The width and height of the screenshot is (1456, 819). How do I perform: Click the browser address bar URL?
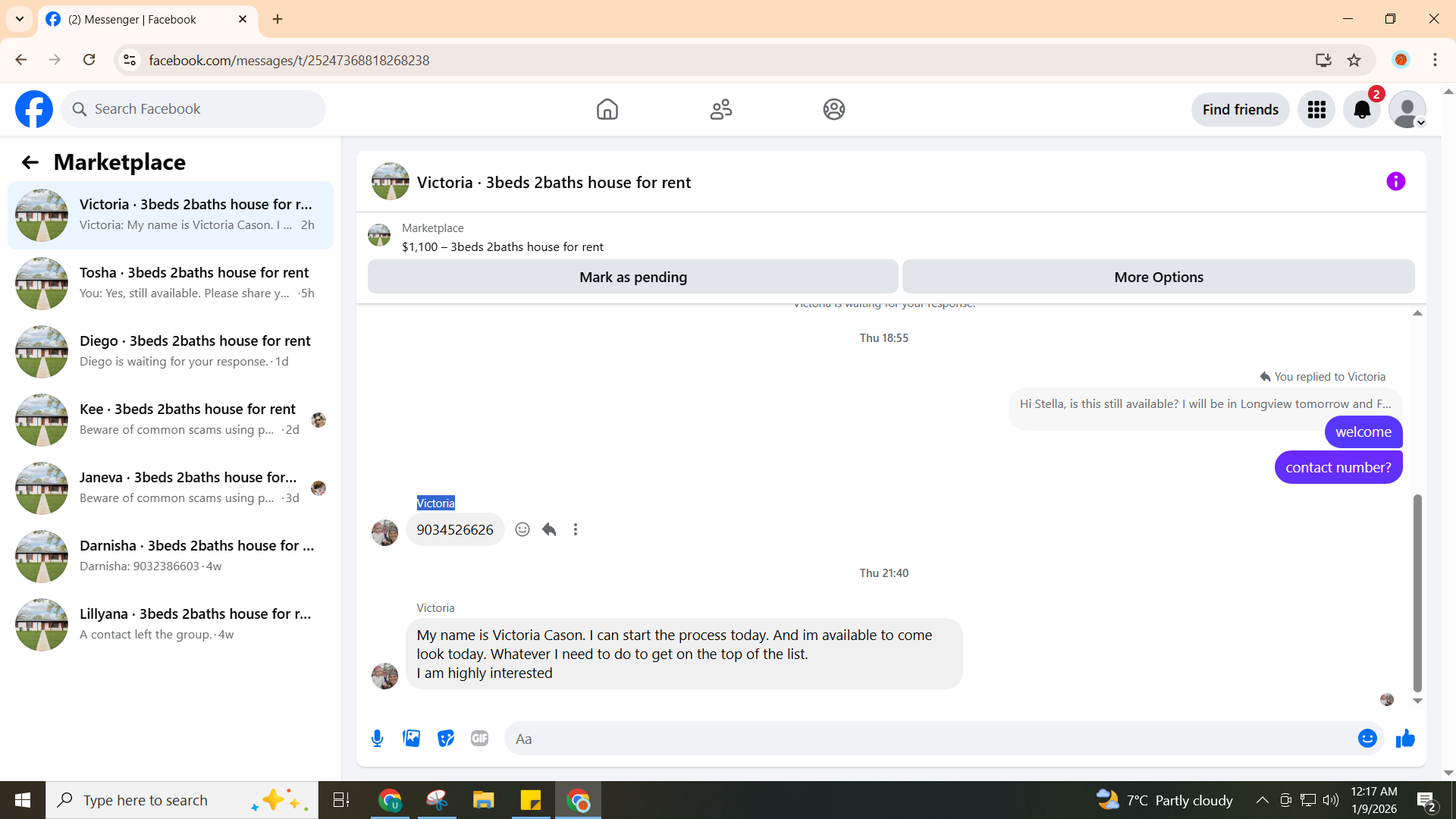click(x=289, y=60)
